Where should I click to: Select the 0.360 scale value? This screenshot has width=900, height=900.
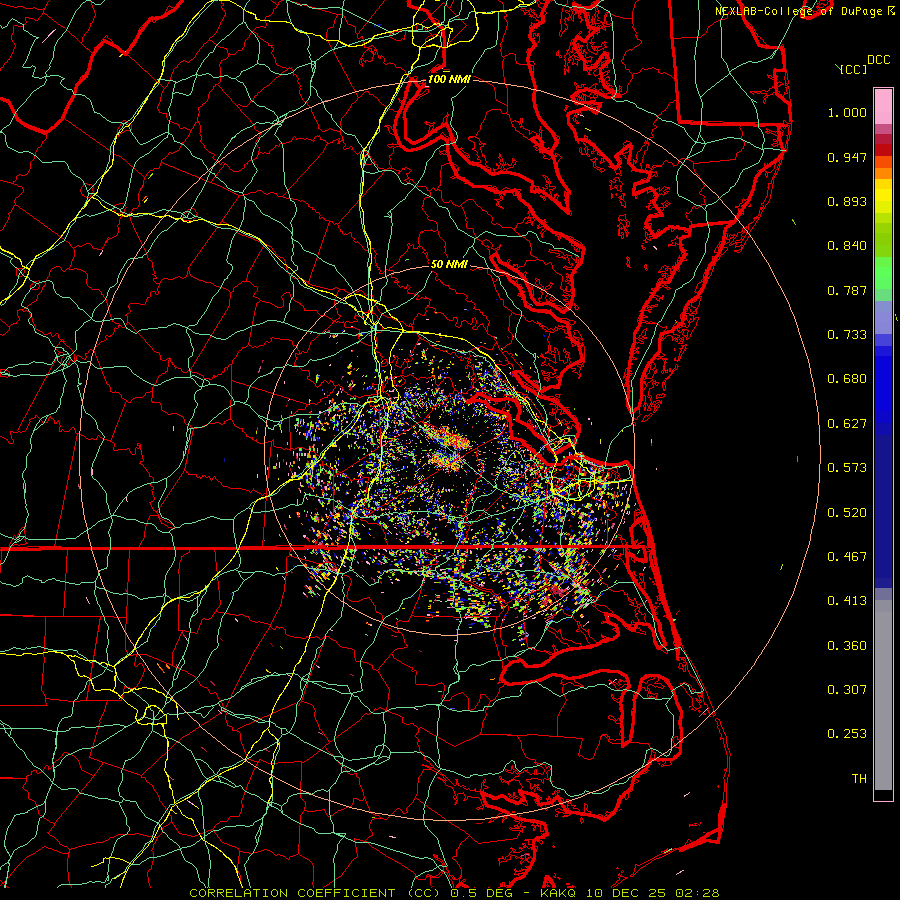(x=847, y=646)
